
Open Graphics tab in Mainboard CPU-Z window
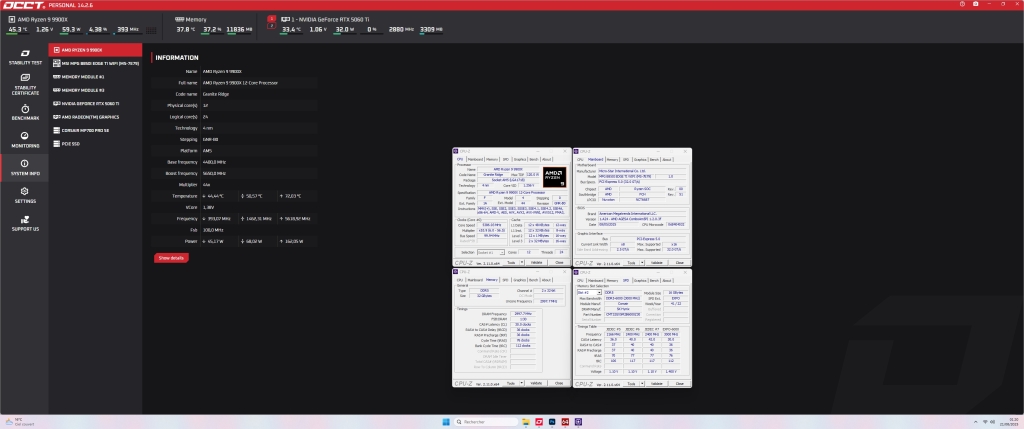tap(640, 159)
